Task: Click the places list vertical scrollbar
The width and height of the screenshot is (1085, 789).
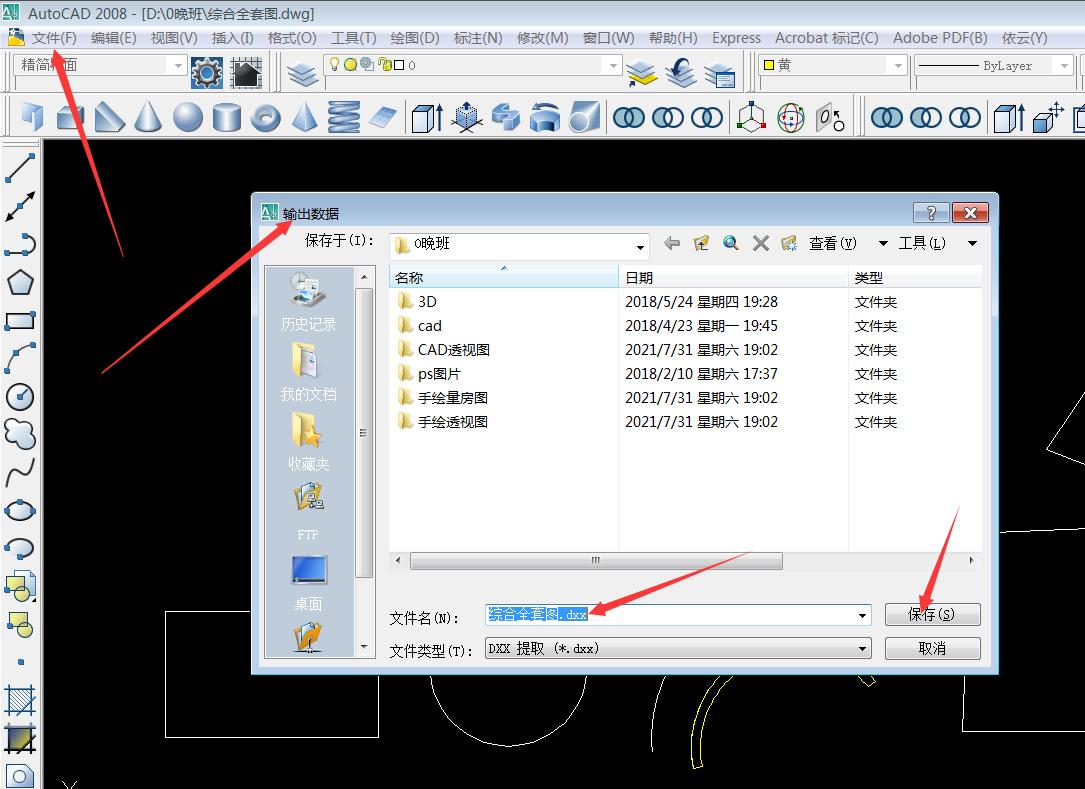Action: 364,433
